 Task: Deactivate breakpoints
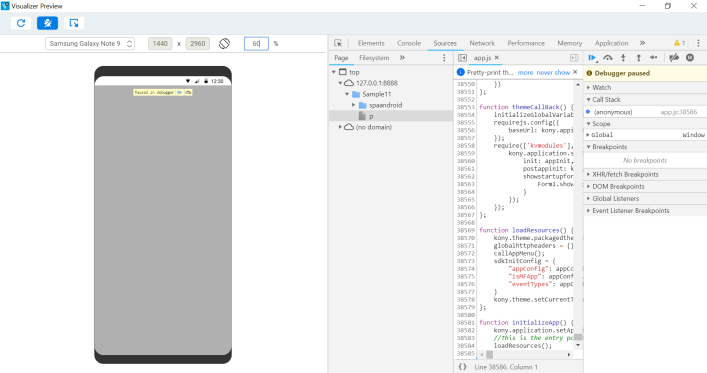coord(674,58)
